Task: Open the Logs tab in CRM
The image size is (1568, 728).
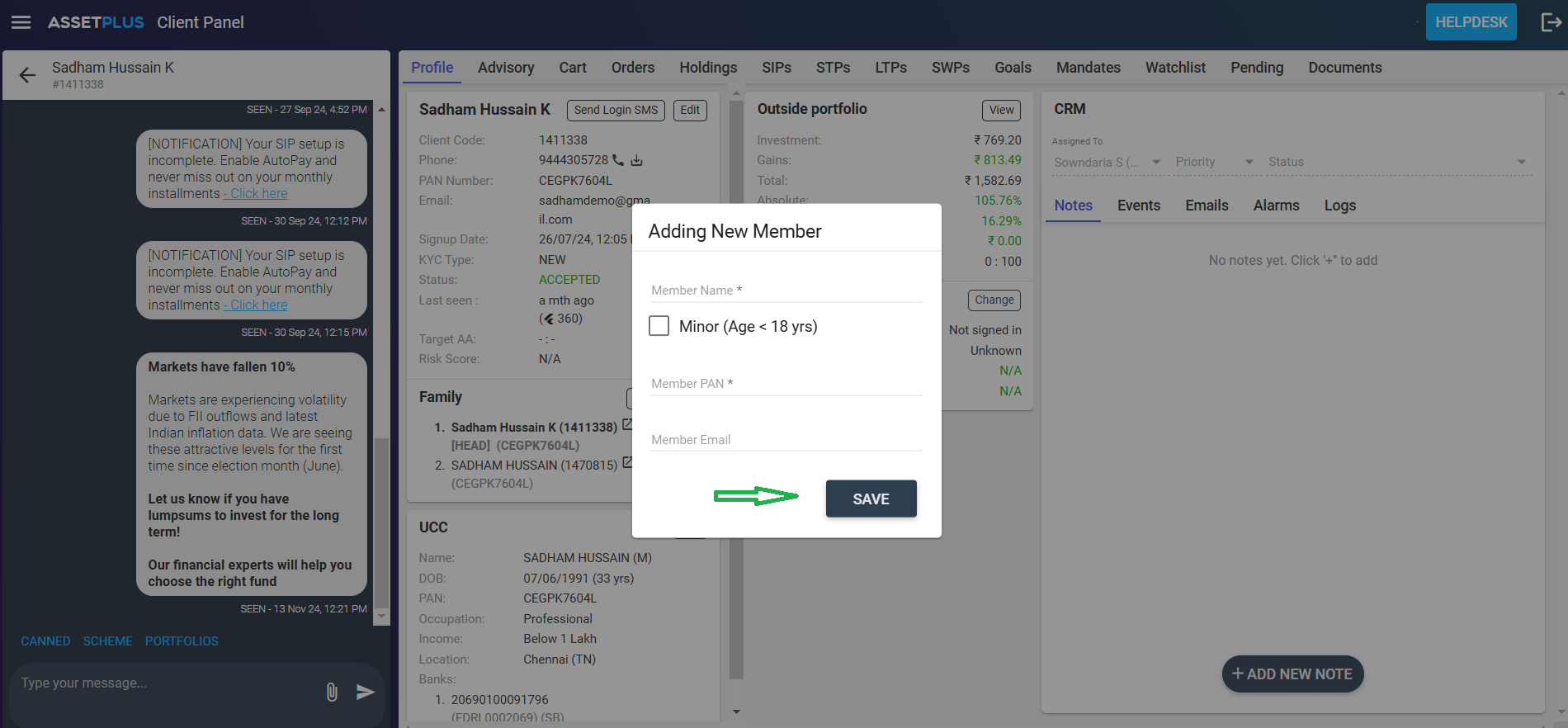Action: click(1340, 206)
